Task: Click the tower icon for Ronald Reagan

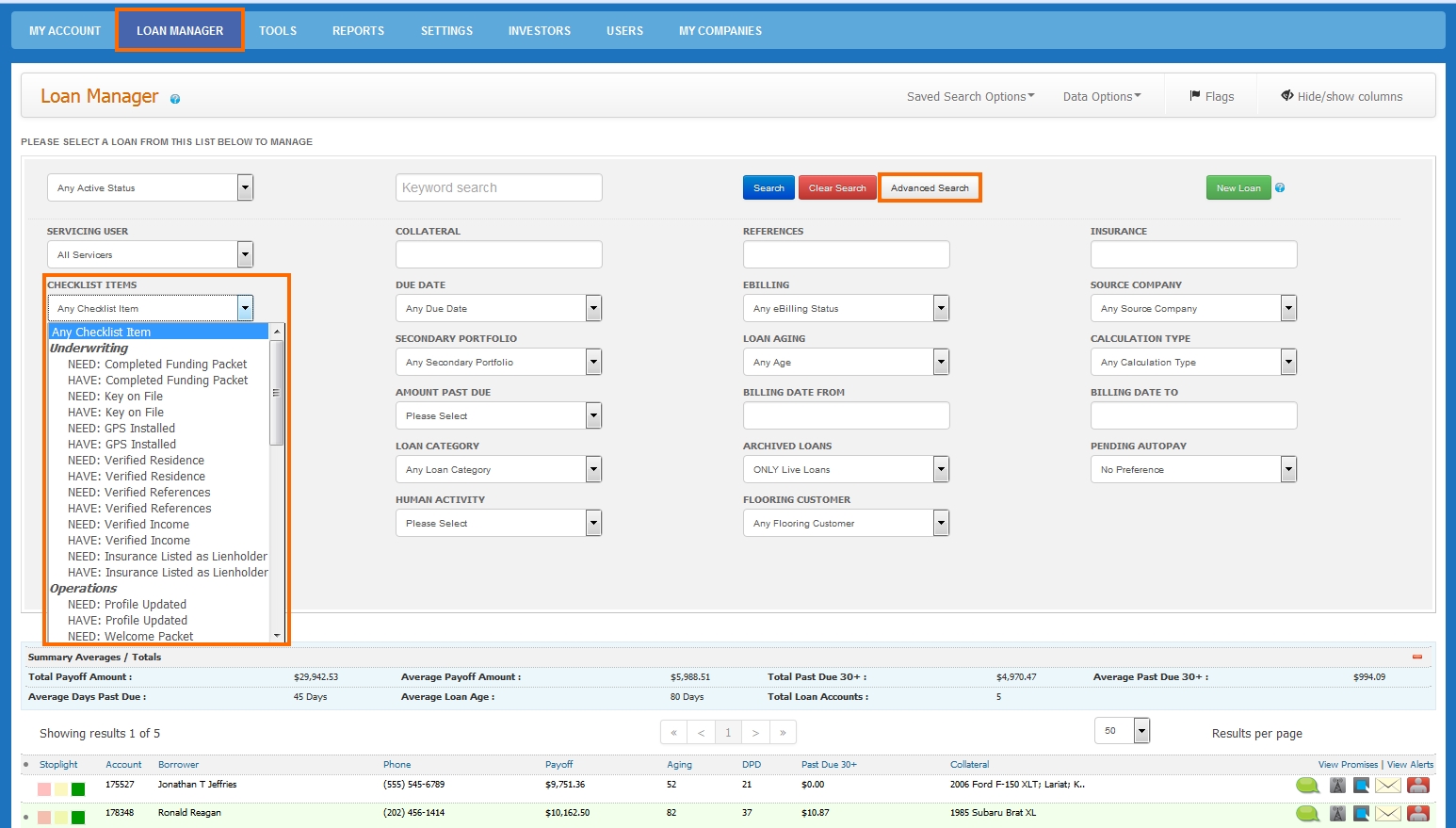Action: click(x=1337, y=814)
